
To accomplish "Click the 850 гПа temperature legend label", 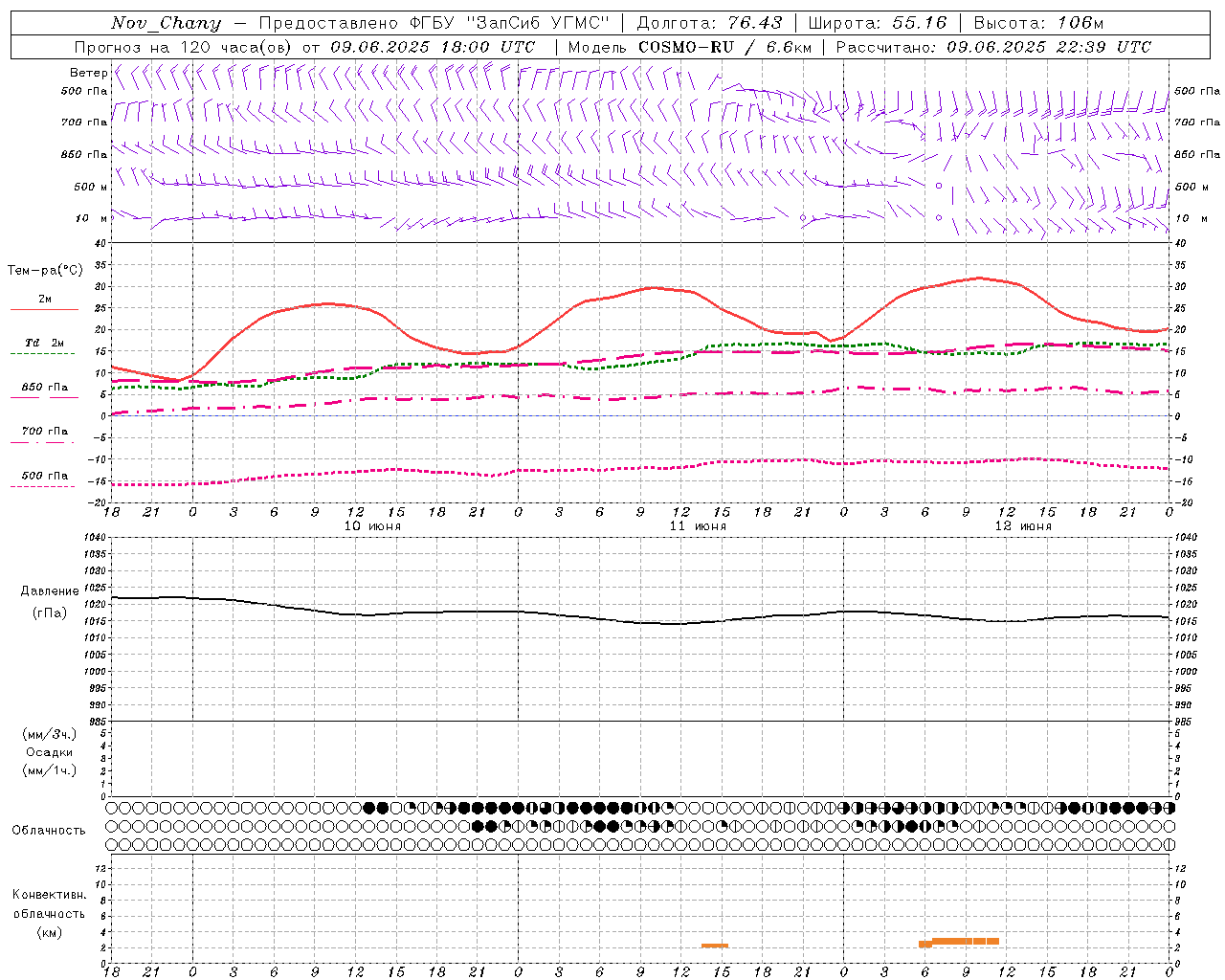I will [44, 388].
